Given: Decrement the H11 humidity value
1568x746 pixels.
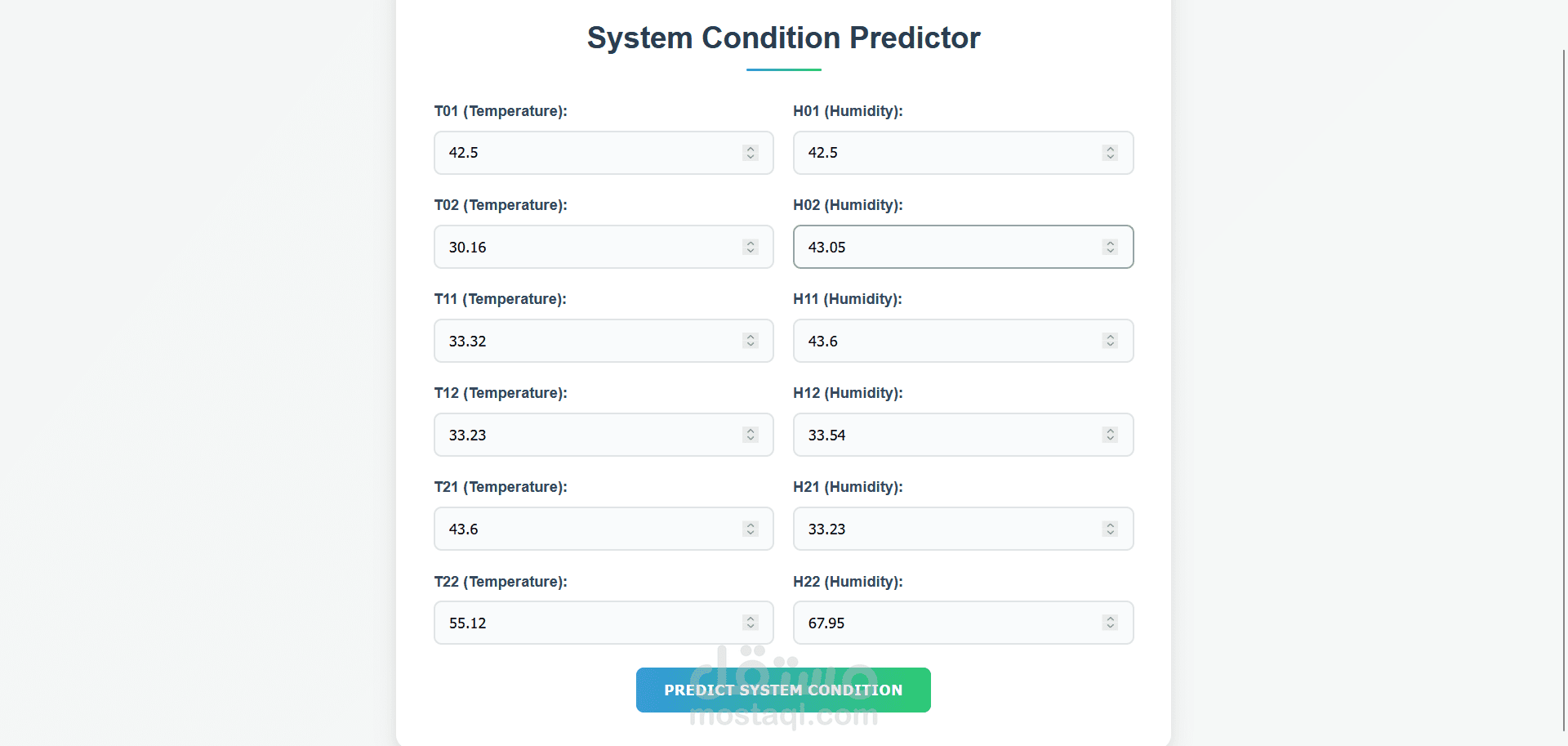Looking at the screenshot, I should pos(1110,344).
